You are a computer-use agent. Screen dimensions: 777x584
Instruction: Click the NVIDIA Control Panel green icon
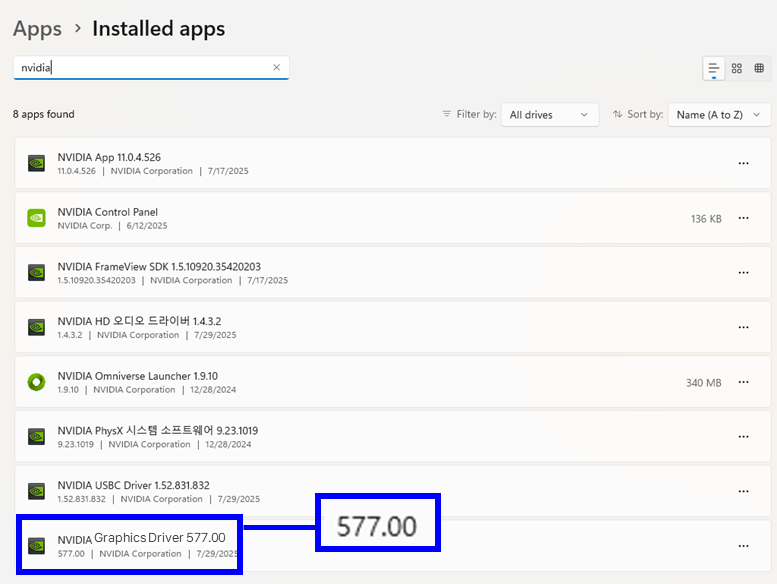[36, 218]
